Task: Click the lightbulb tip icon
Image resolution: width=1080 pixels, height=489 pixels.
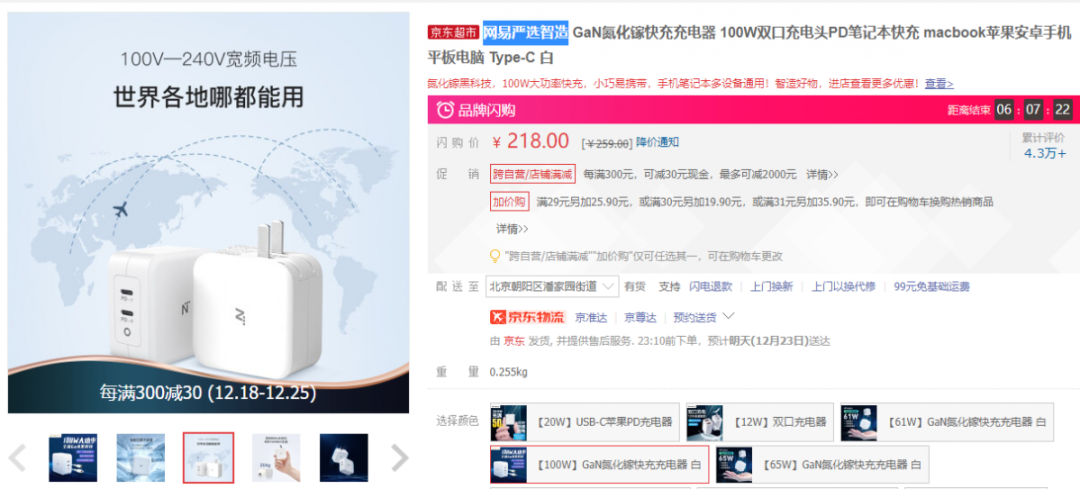Action: click(x=495, y=256)
